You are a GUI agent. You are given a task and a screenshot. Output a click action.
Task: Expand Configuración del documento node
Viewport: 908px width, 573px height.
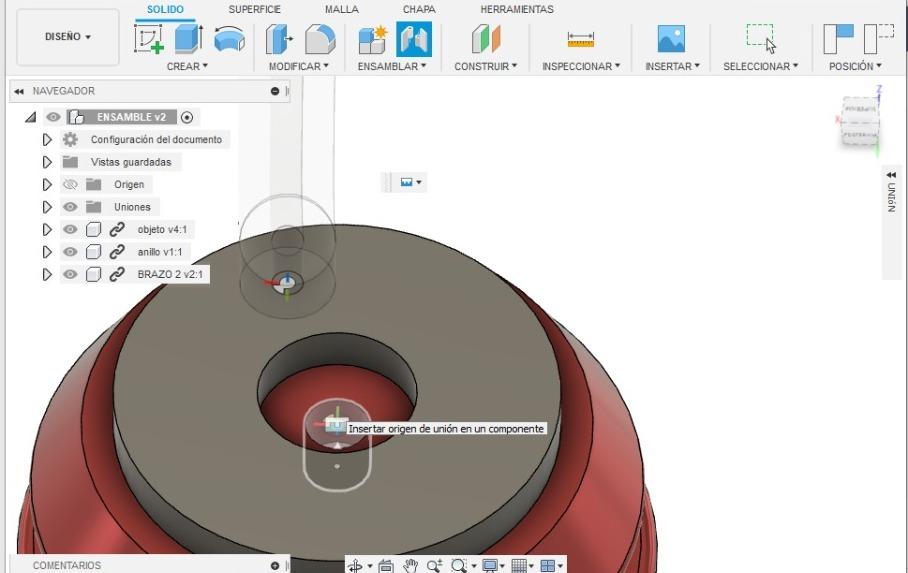pos(47,140)
